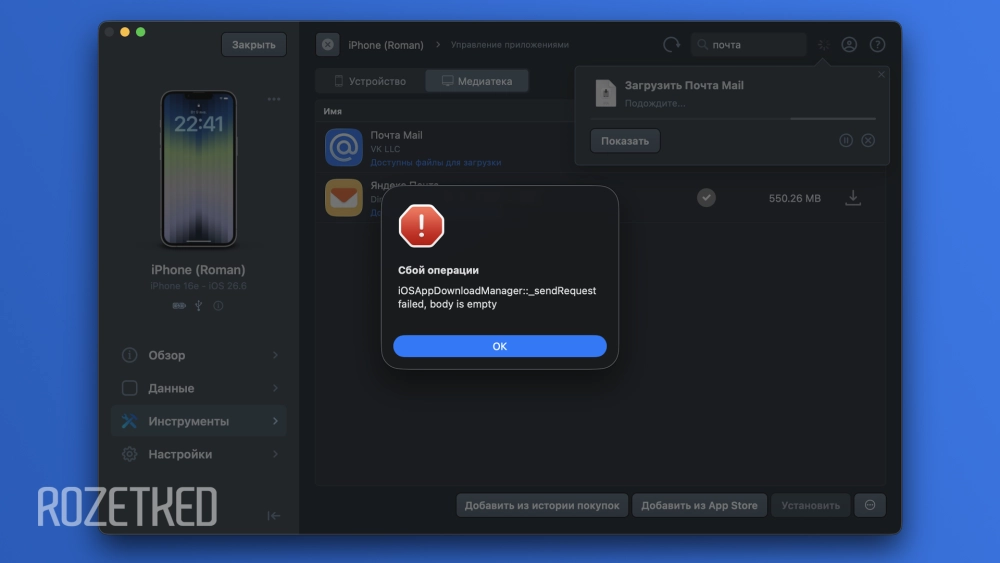Viewport: 1000px width, 563px height.
Task: Click the 550.26 MB size value
Action: coord(795,198)
